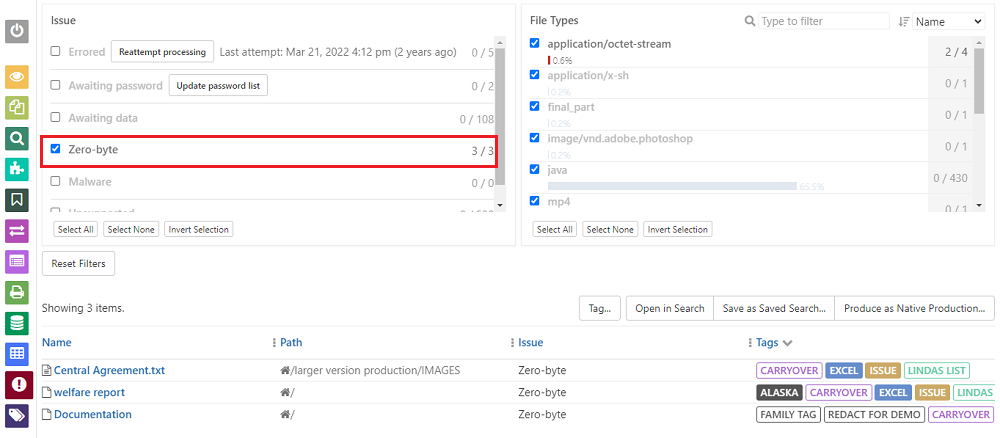The width and height of the screenshot is (1000, 438).
Task: Click the Name column menu dots
Action: point(275,343)
